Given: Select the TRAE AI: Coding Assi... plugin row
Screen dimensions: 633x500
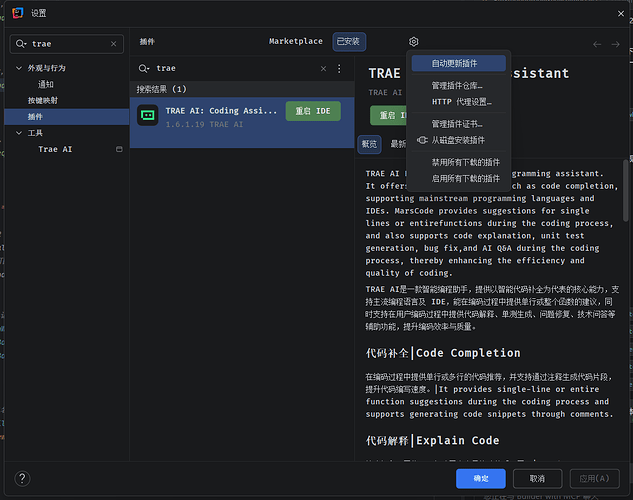Looking at the screenshot, I should click(242, 122).
